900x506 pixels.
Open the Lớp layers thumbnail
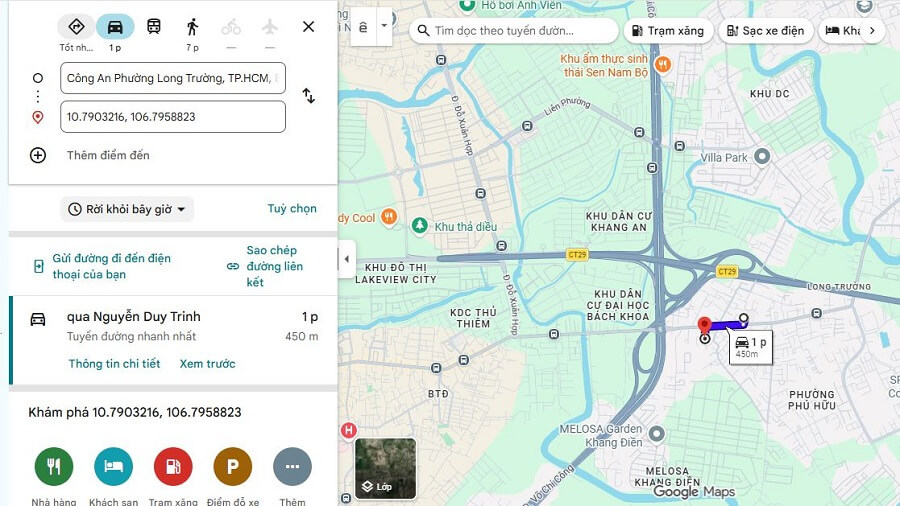[x=385, y=468]
